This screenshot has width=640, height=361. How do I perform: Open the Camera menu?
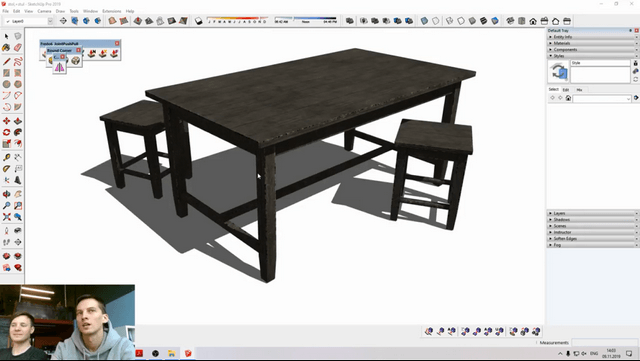click(44, 11)
